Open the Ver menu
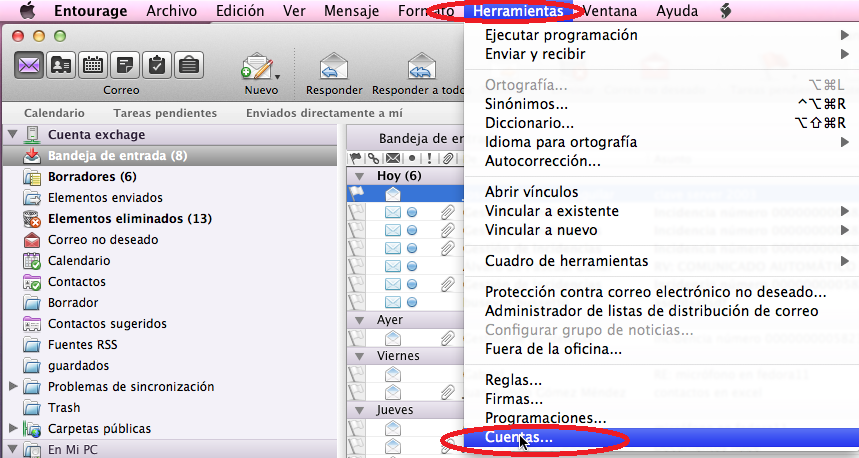 (x=294, y=11)
